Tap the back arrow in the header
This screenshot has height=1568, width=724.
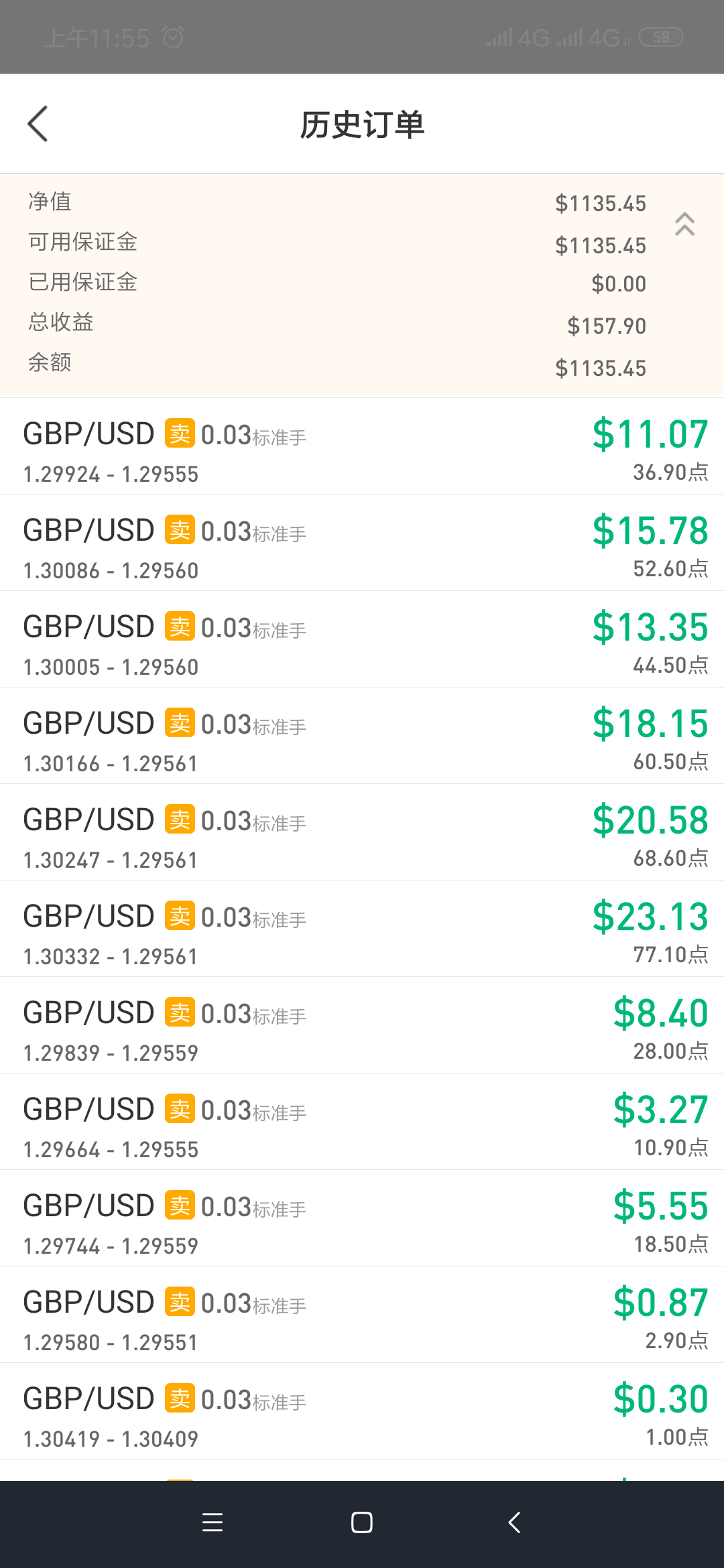(38, 124)
